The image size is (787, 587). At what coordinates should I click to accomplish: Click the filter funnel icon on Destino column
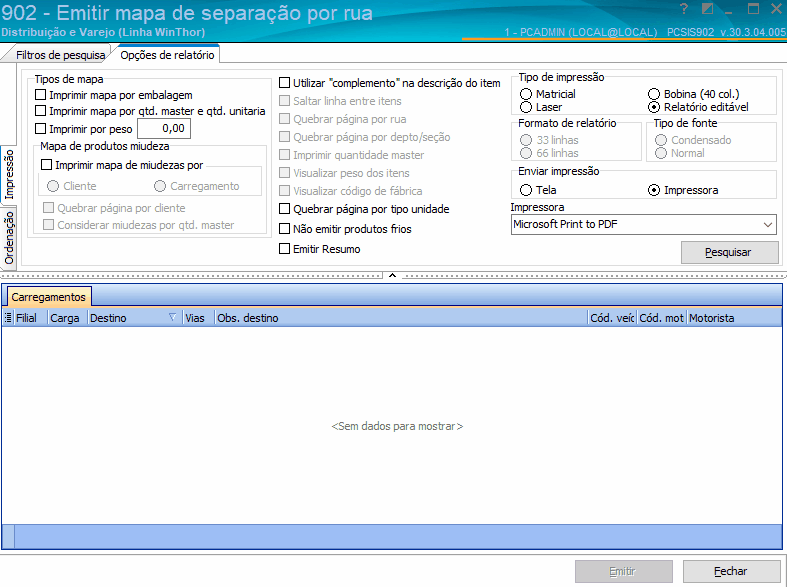[x=172, y=317]
